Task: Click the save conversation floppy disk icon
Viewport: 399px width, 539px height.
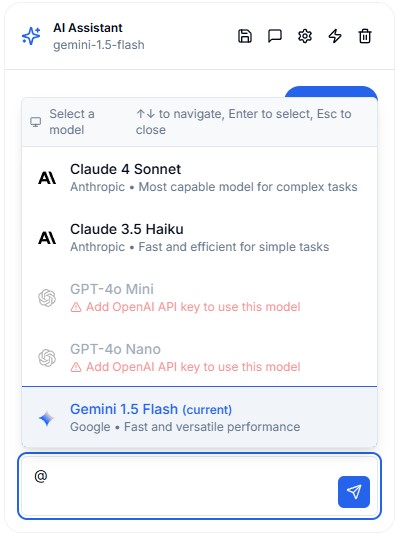Action: (245, 36)
